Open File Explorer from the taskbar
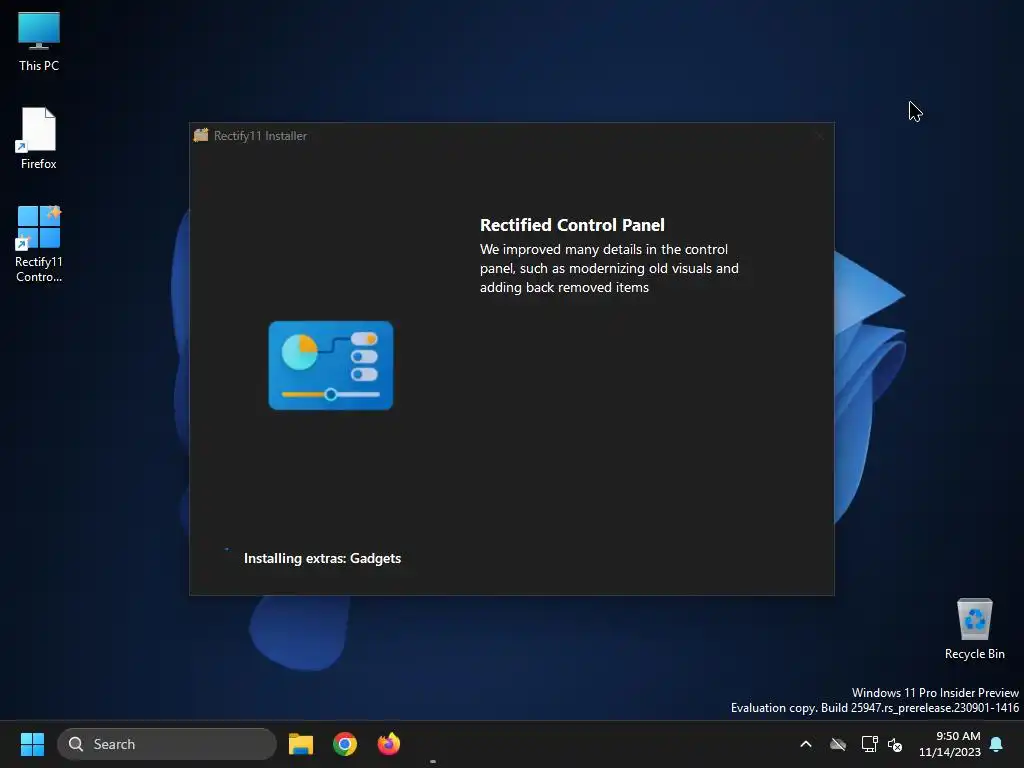The height and width of the screenshot is (768, 1024). (x=301, y=744)
